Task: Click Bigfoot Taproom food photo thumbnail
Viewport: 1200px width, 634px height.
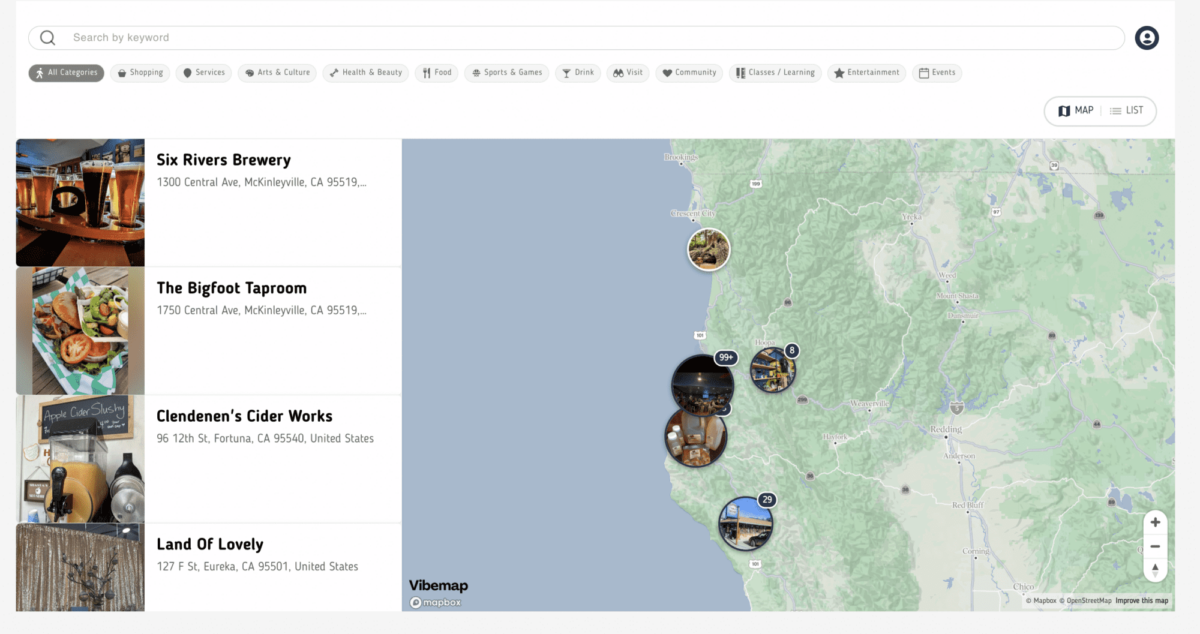Action: [80, 331]
